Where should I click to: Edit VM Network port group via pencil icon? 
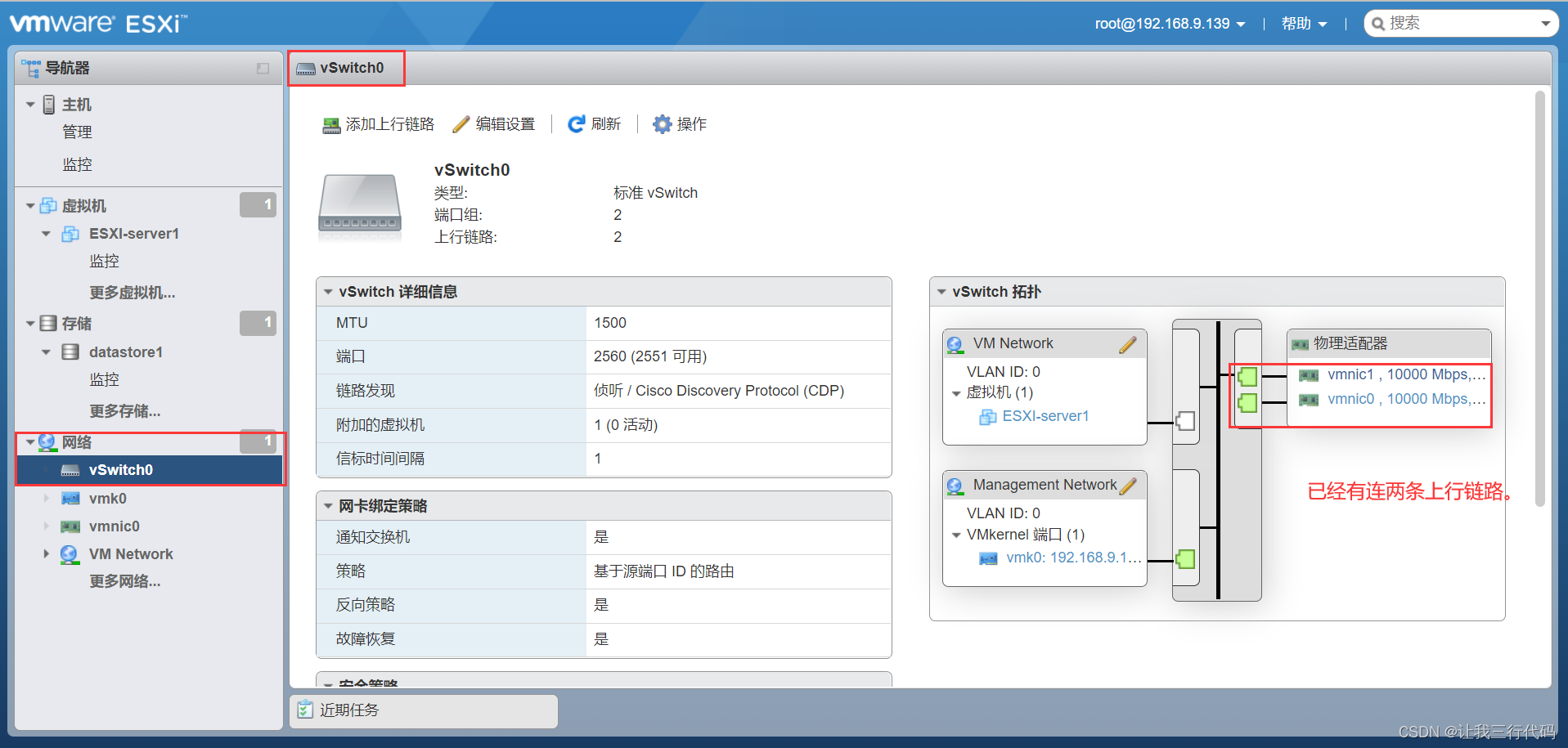[1128, 345]
